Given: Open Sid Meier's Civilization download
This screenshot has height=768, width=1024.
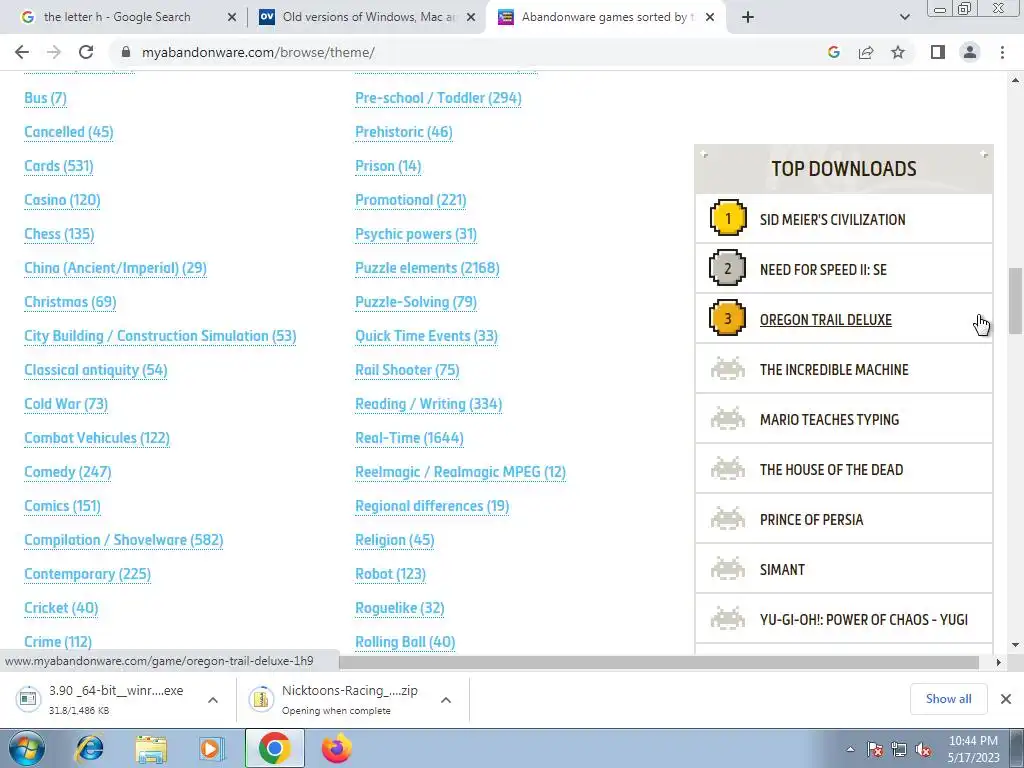Looking at the screenshot, I should pos(833,219).
